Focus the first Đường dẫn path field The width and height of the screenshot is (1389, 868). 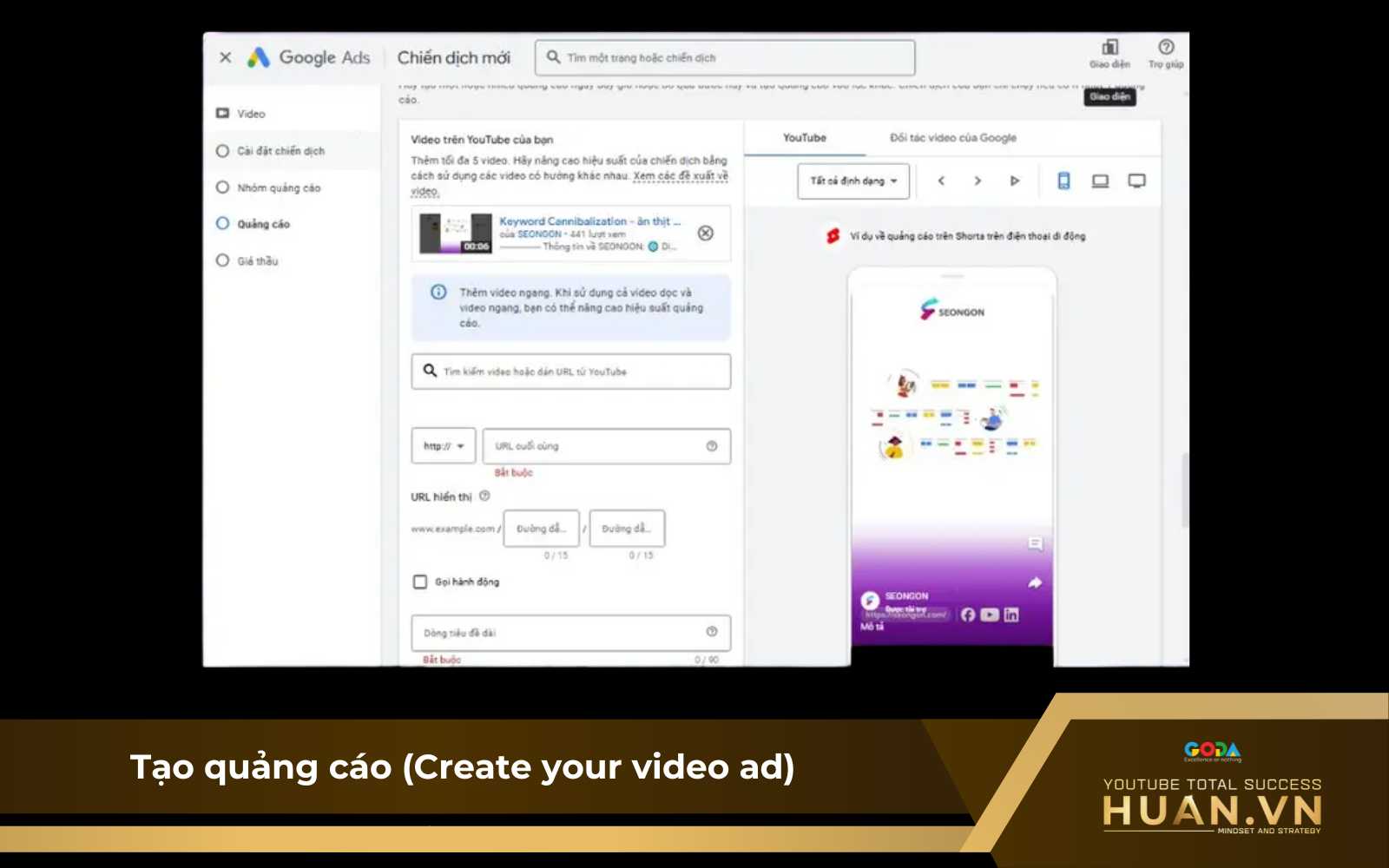[541, 529]
